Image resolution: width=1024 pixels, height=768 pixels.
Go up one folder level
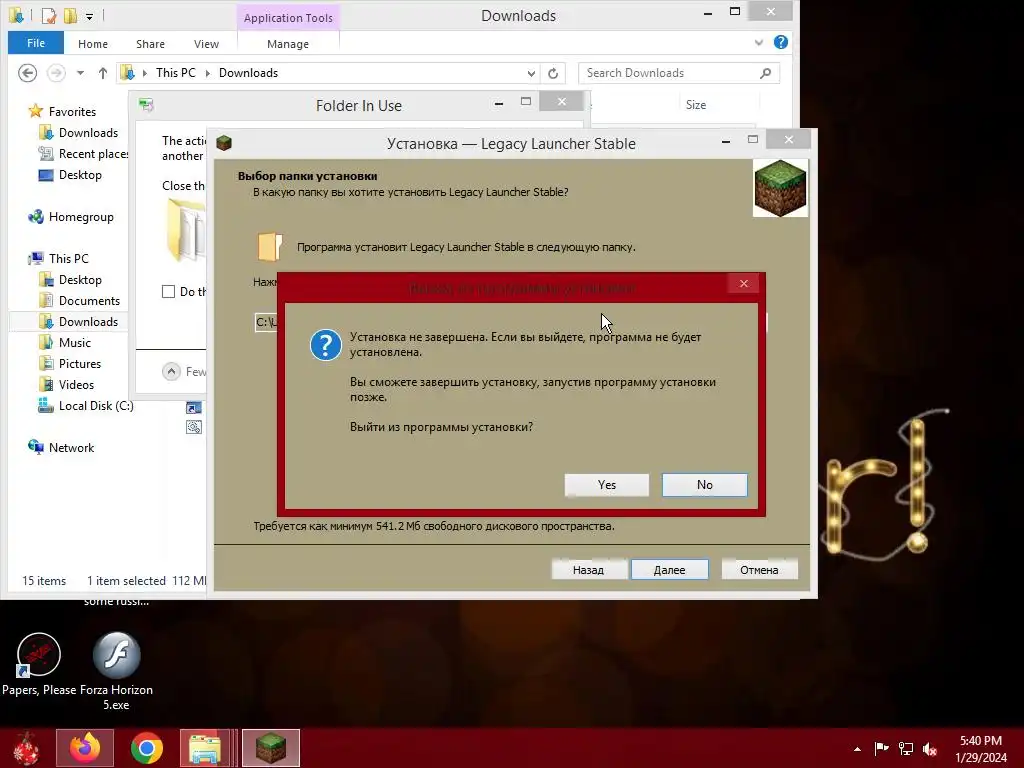pos(103,73)
